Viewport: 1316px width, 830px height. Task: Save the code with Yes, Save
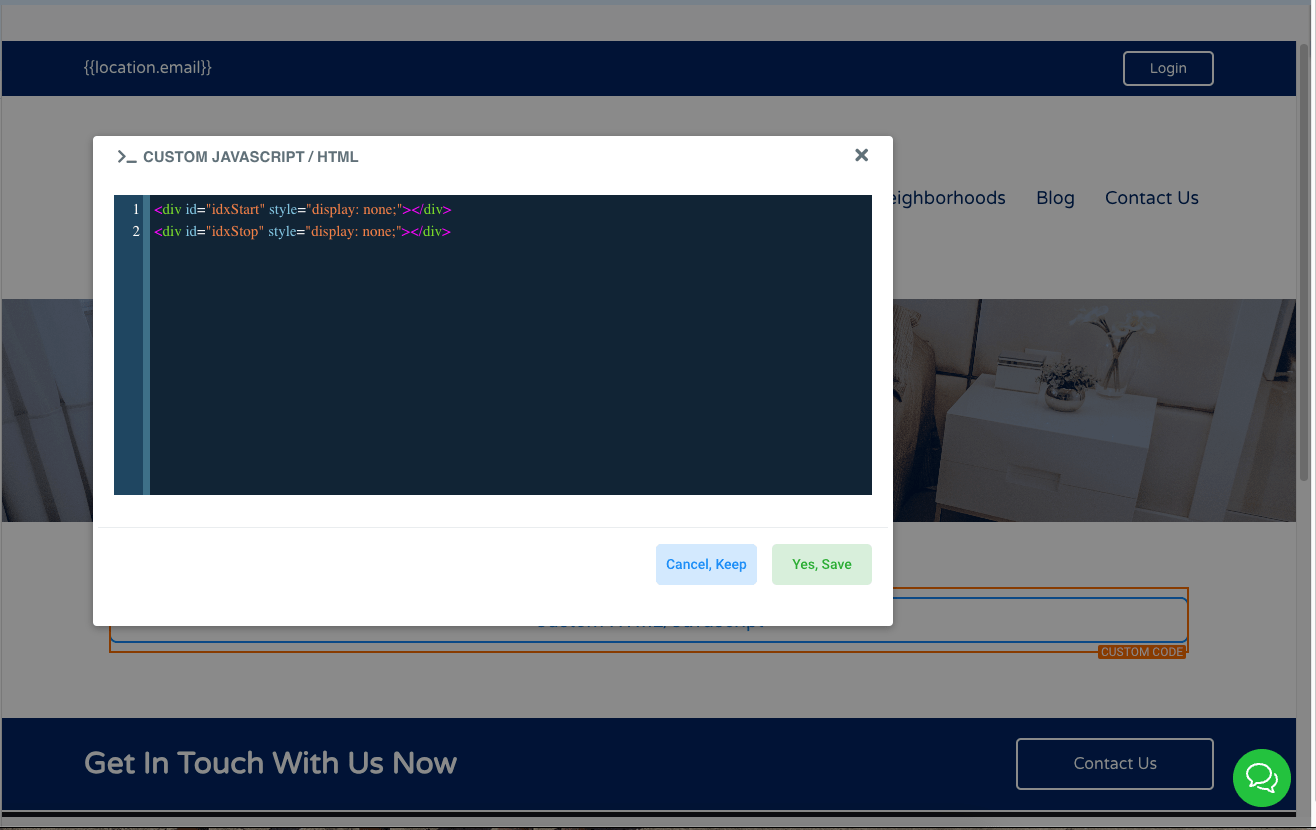821,564
